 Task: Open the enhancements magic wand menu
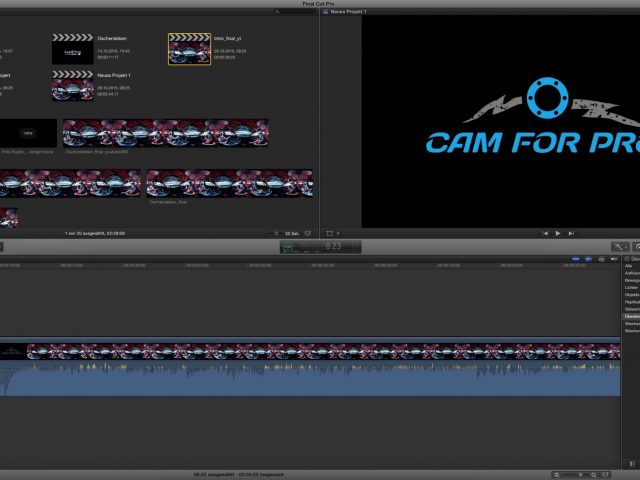tap(620, 247)
